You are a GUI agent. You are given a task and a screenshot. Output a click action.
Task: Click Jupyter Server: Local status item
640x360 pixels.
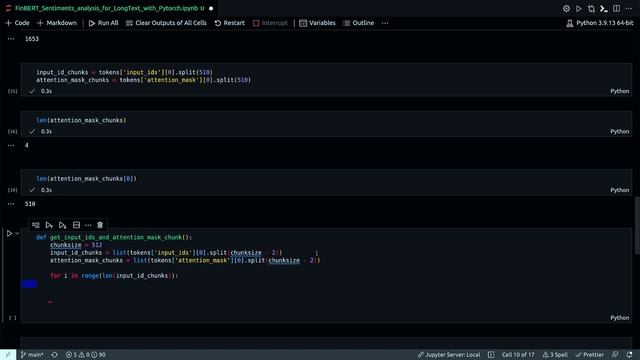pos(449,355)
